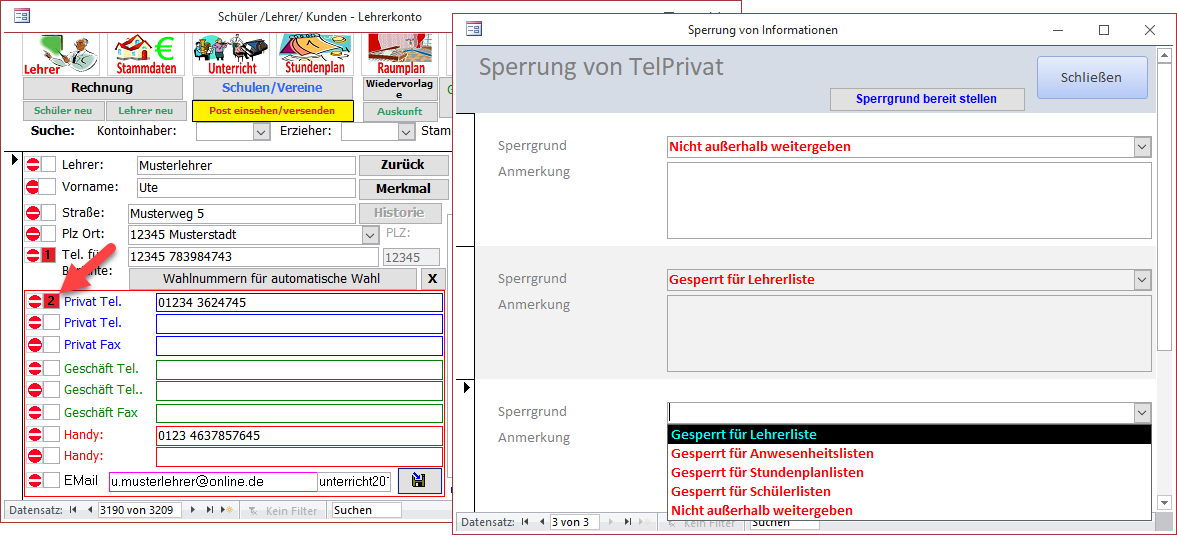Click the red block icon beside Privat Fax

[x=35, y=345]
